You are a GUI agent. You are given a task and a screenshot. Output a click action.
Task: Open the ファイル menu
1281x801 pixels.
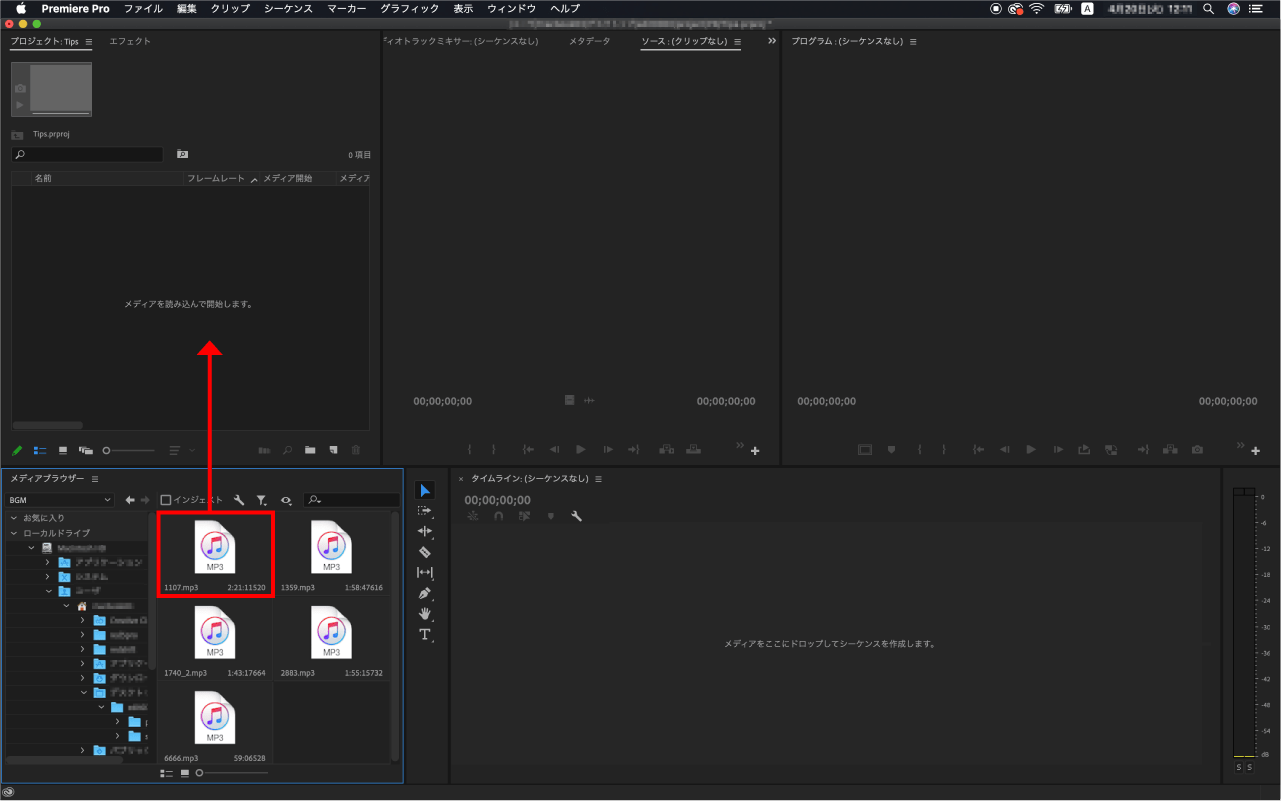click(143, 8)
